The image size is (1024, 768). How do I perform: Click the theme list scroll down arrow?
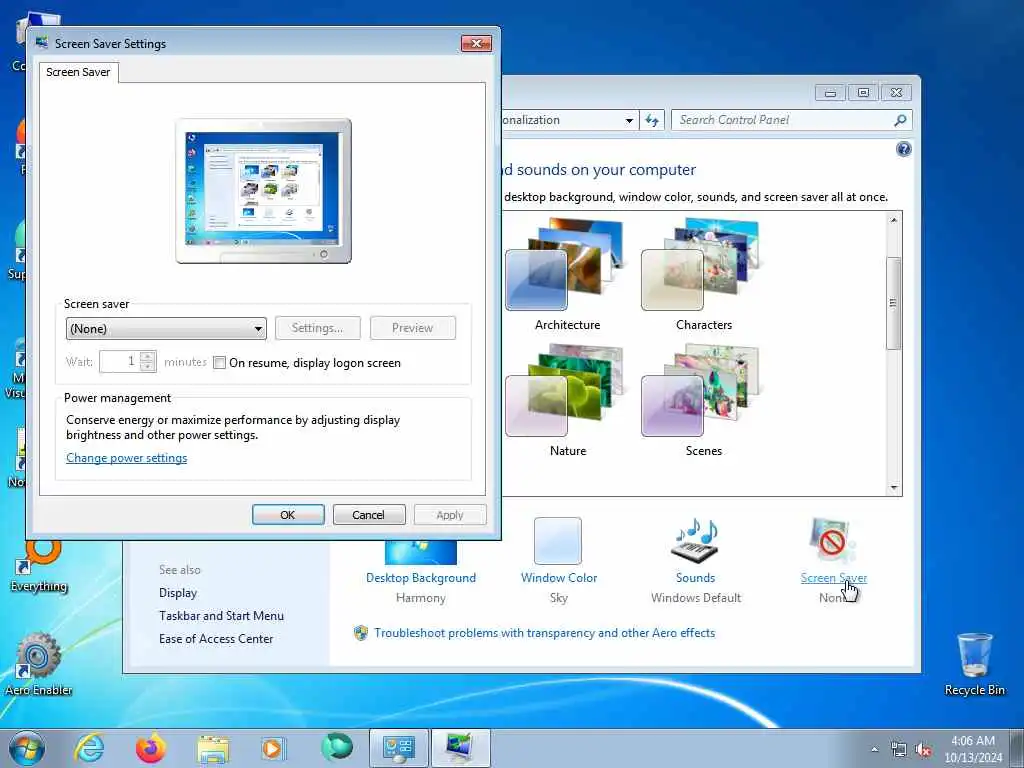tap(893, 488)
